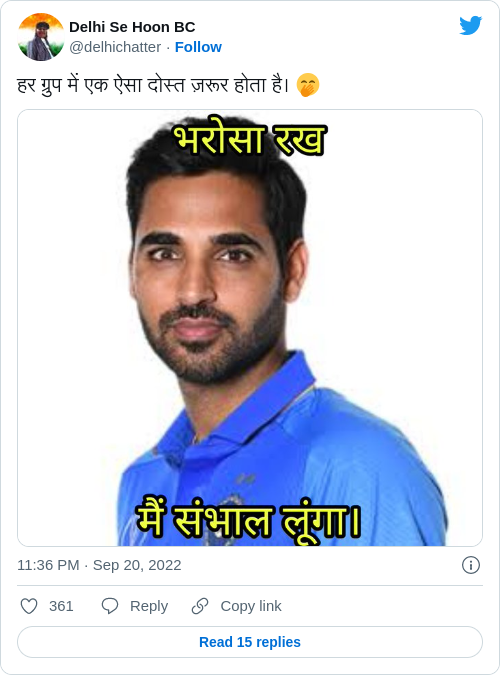Image resolution: width=500 pixels, height=675 pixels.
Task: Click the reply speech bubble icon
Action: pos(109,606)
